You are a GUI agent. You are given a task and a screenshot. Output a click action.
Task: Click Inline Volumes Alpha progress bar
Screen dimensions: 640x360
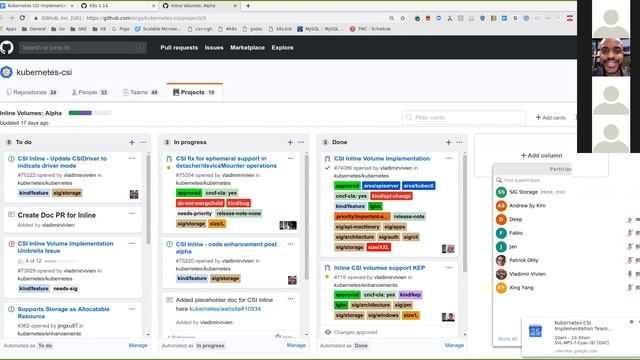tap(90, 113)
